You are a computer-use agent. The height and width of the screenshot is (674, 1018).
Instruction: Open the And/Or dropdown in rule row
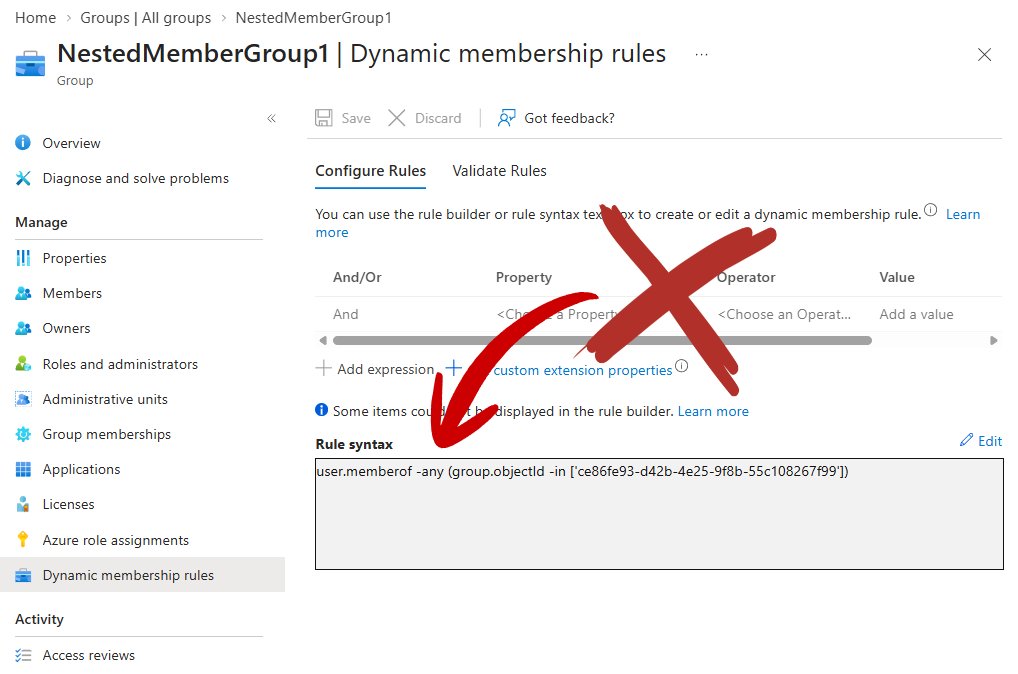pyautogui.click(x=345, y=314)
